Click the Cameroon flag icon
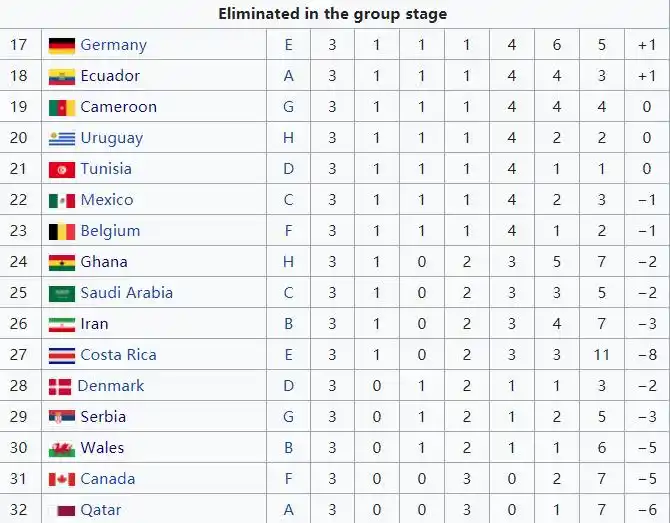 pyautogui.click(x=62, y=108)
